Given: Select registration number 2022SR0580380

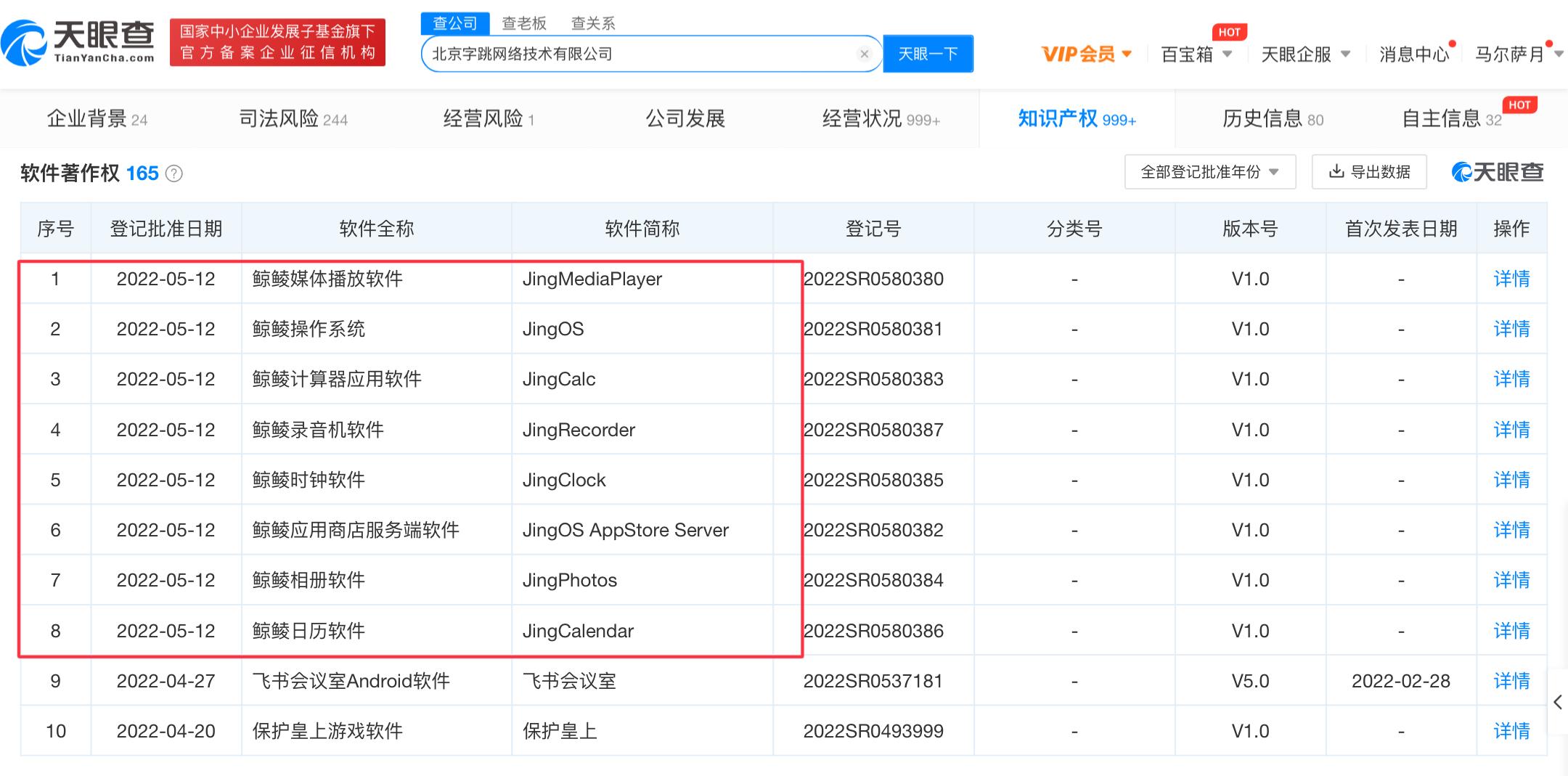Looking at the screenshot, I should [x=873, y=279].
